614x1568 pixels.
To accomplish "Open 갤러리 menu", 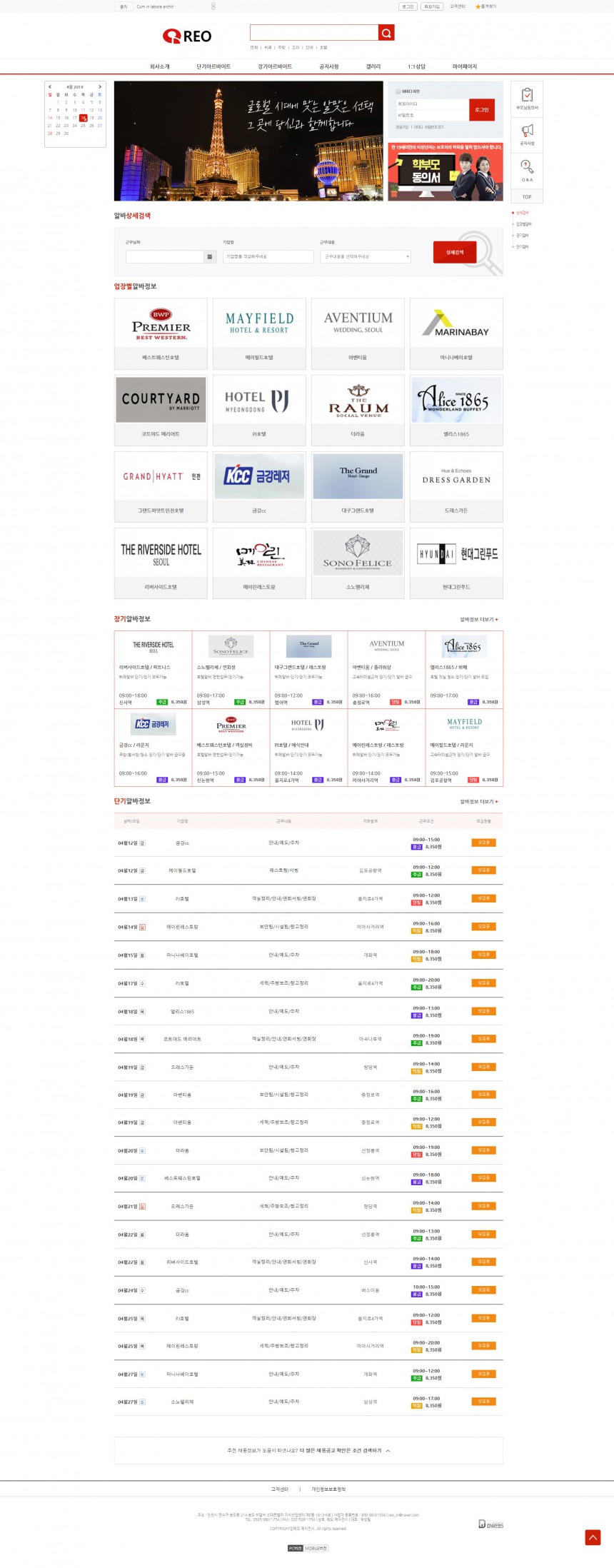I will point(373,66).
